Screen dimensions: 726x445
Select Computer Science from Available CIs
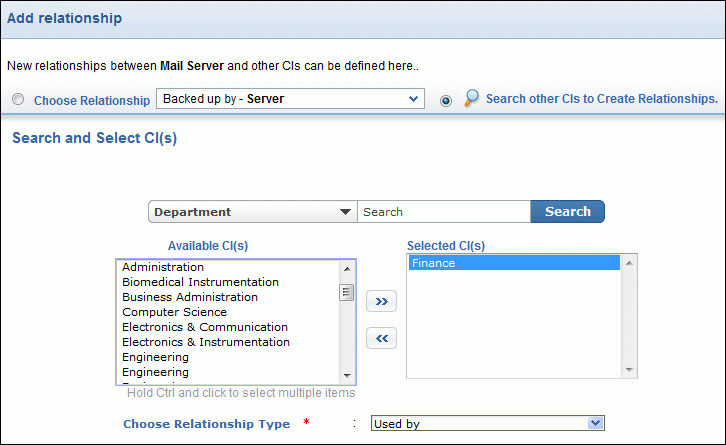pyautogui.click(x=174, y=312)
